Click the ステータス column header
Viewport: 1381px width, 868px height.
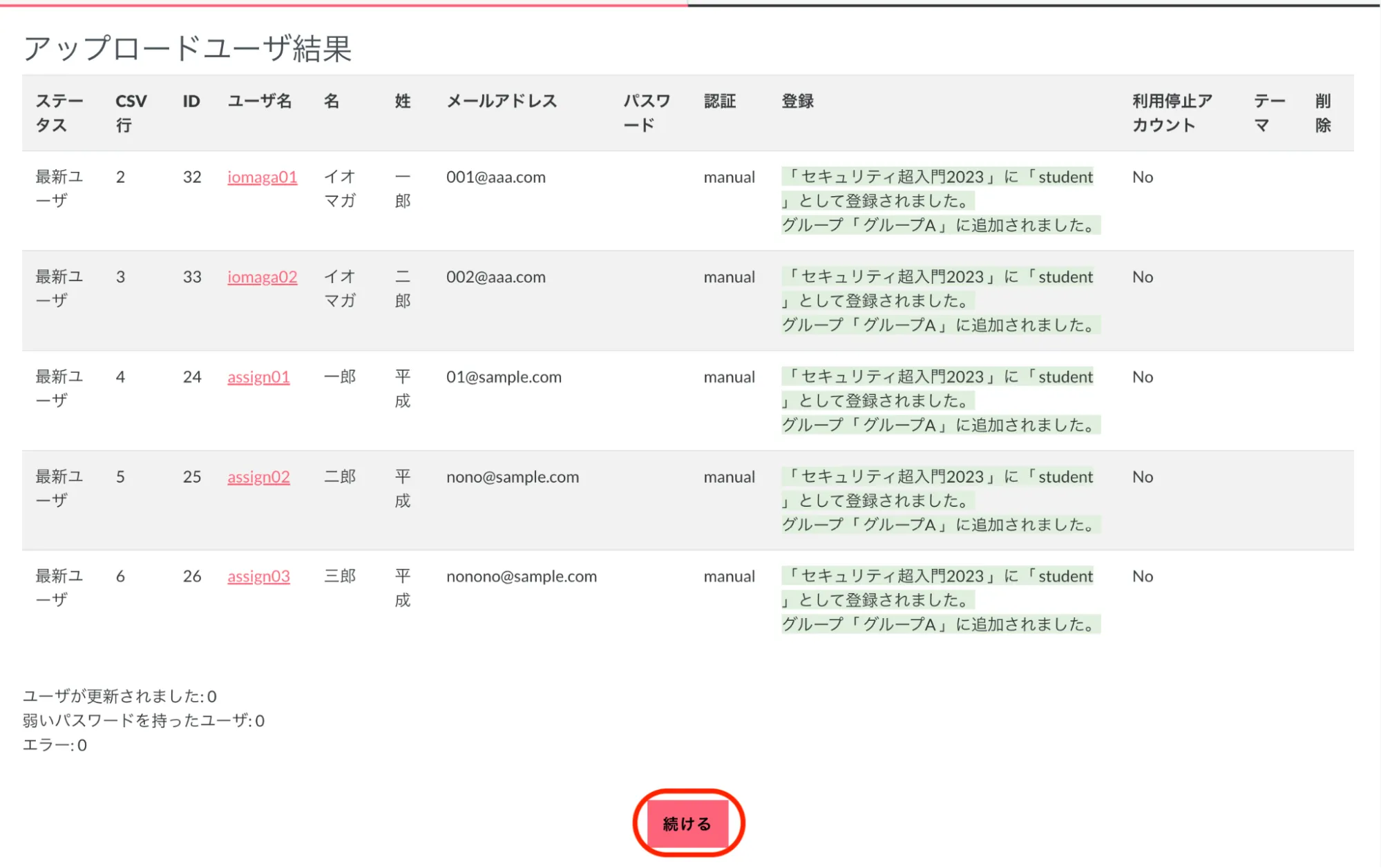click(59, 113)
